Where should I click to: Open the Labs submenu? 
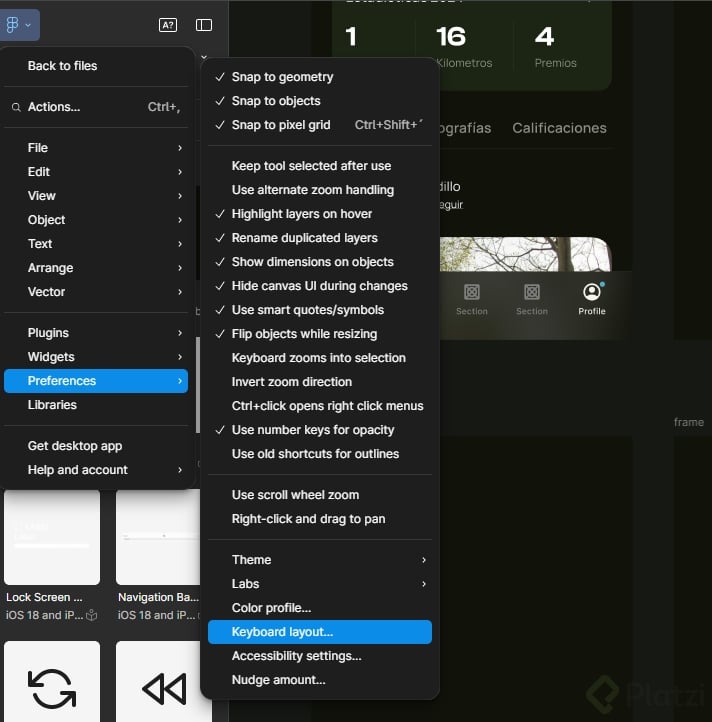[x=320, y=584]
